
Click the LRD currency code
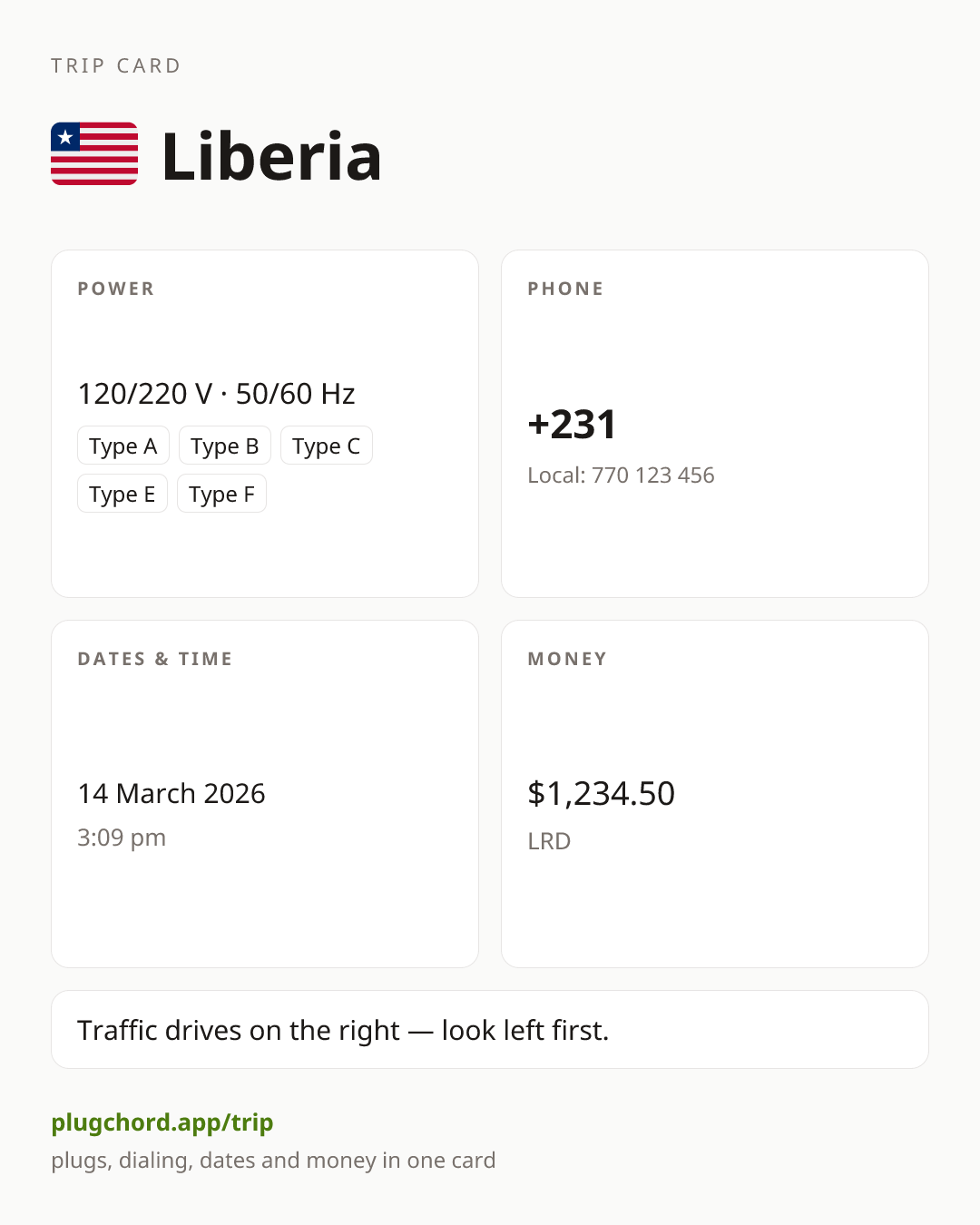(x=549, y=841)
